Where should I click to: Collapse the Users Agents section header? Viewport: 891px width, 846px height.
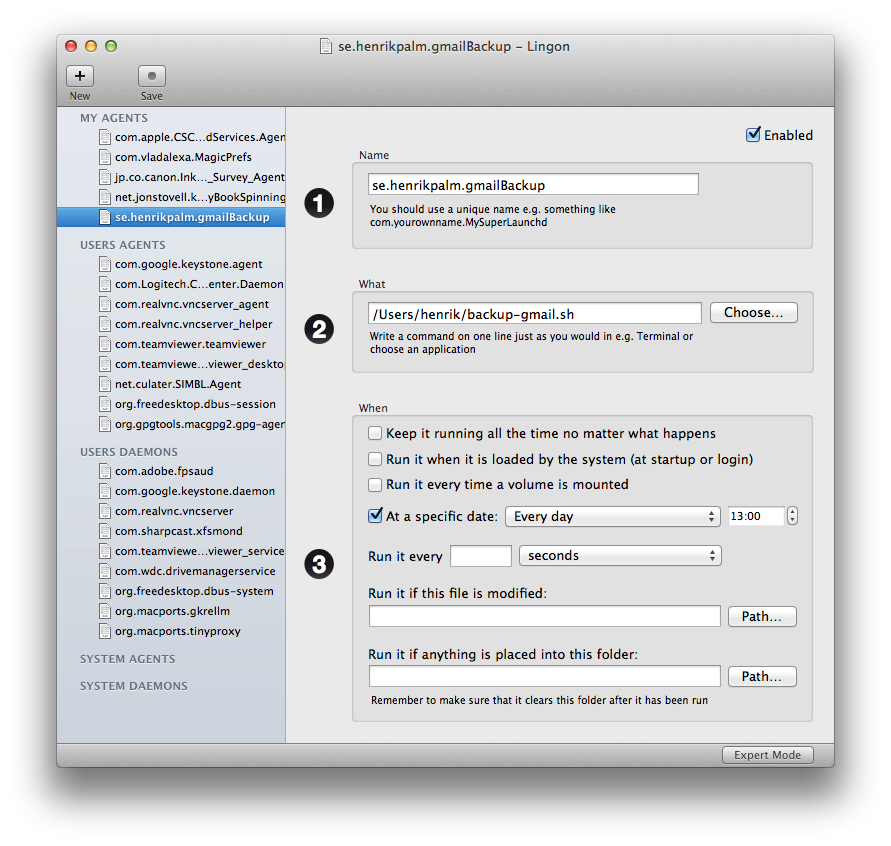[x=123, y=245]
